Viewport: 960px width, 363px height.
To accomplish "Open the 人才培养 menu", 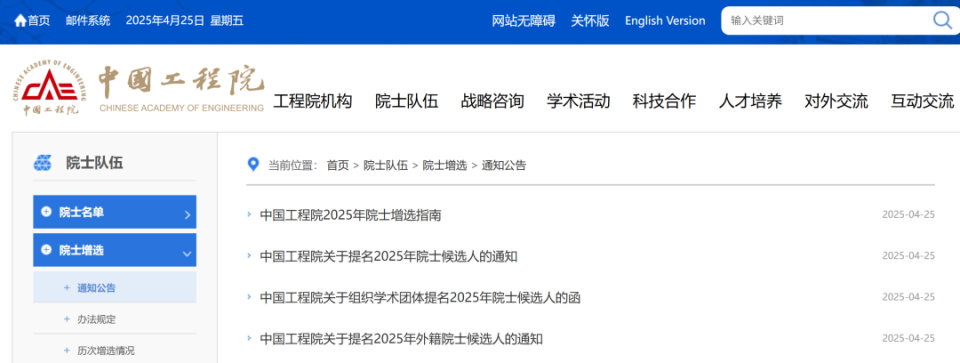I will (750, 101).
